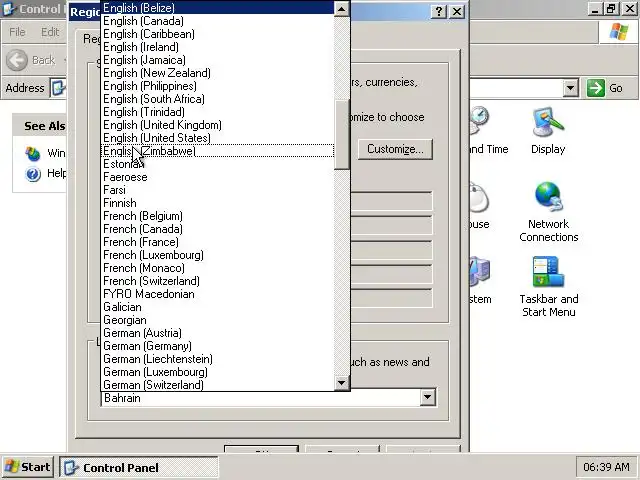The image size is (640, 480).
Task: Pick Farsi from the language list
Action: (x=217, y=190)
